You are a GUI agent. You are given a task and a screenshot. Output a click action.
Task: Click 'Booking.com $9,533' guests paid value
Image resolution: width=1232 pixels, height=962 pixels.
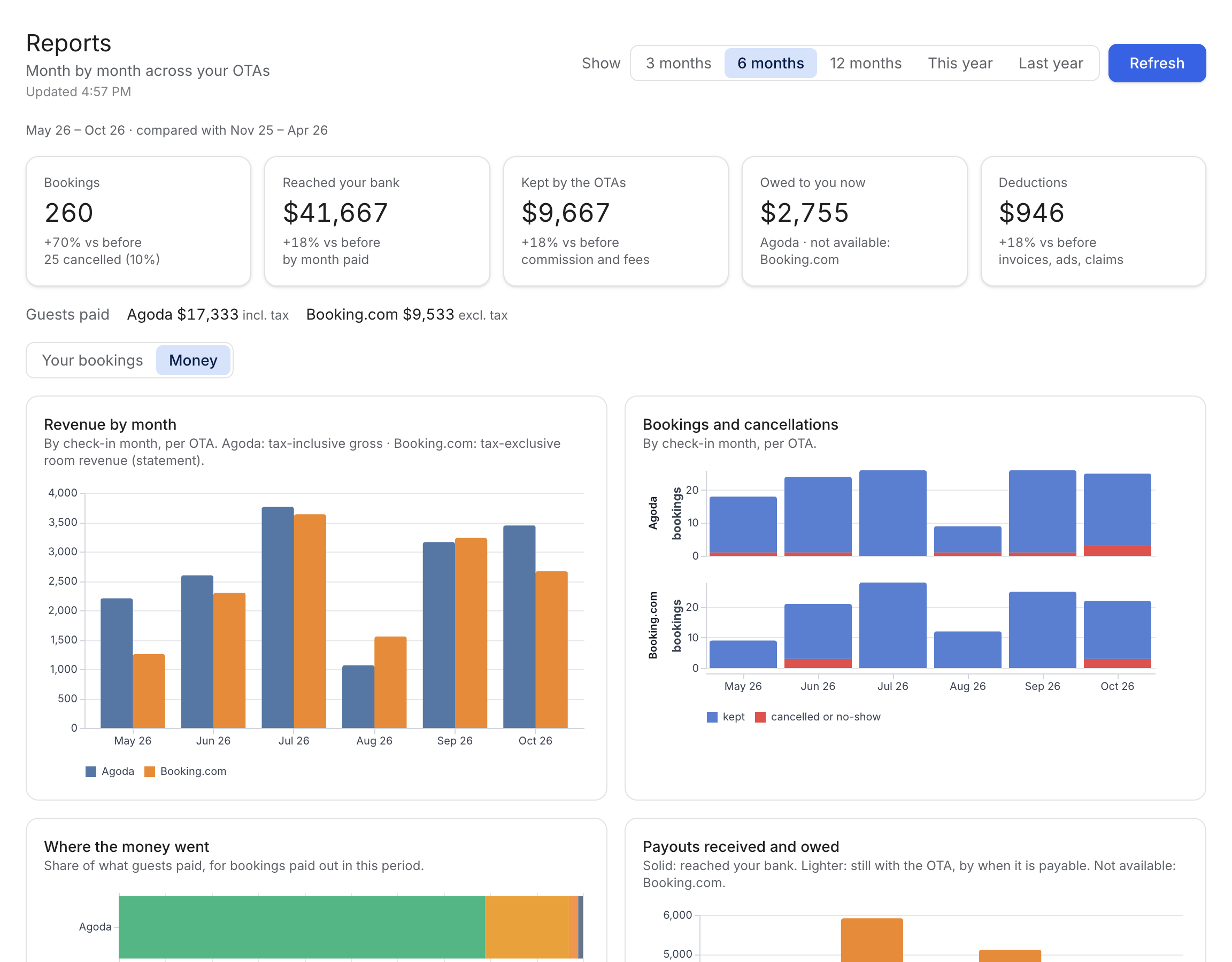(380, 315)
